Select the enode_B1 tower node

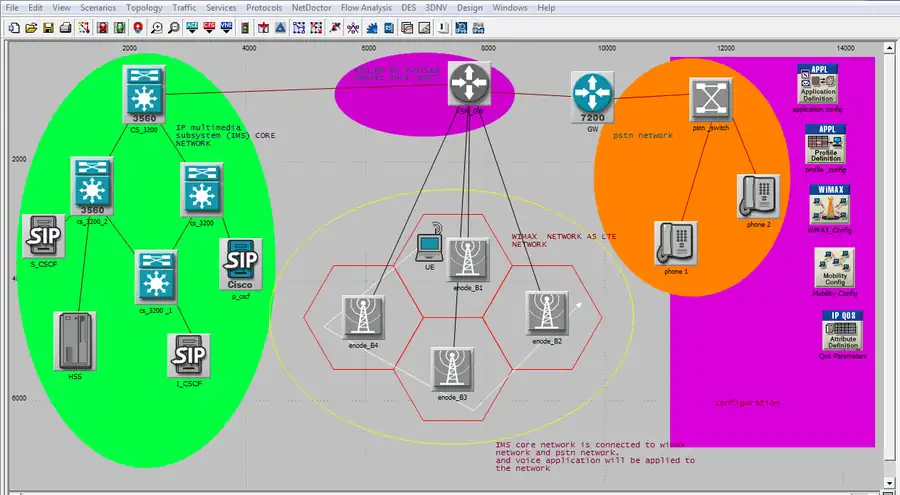pyautogui.click(x=468, y=260)
